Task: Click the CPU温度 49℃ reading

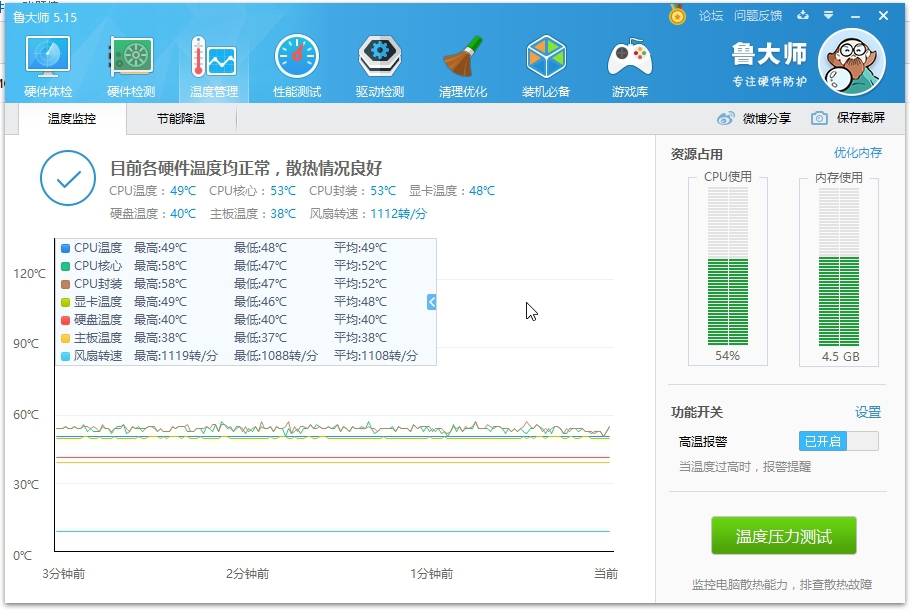Action: click(x=183, y=190)
